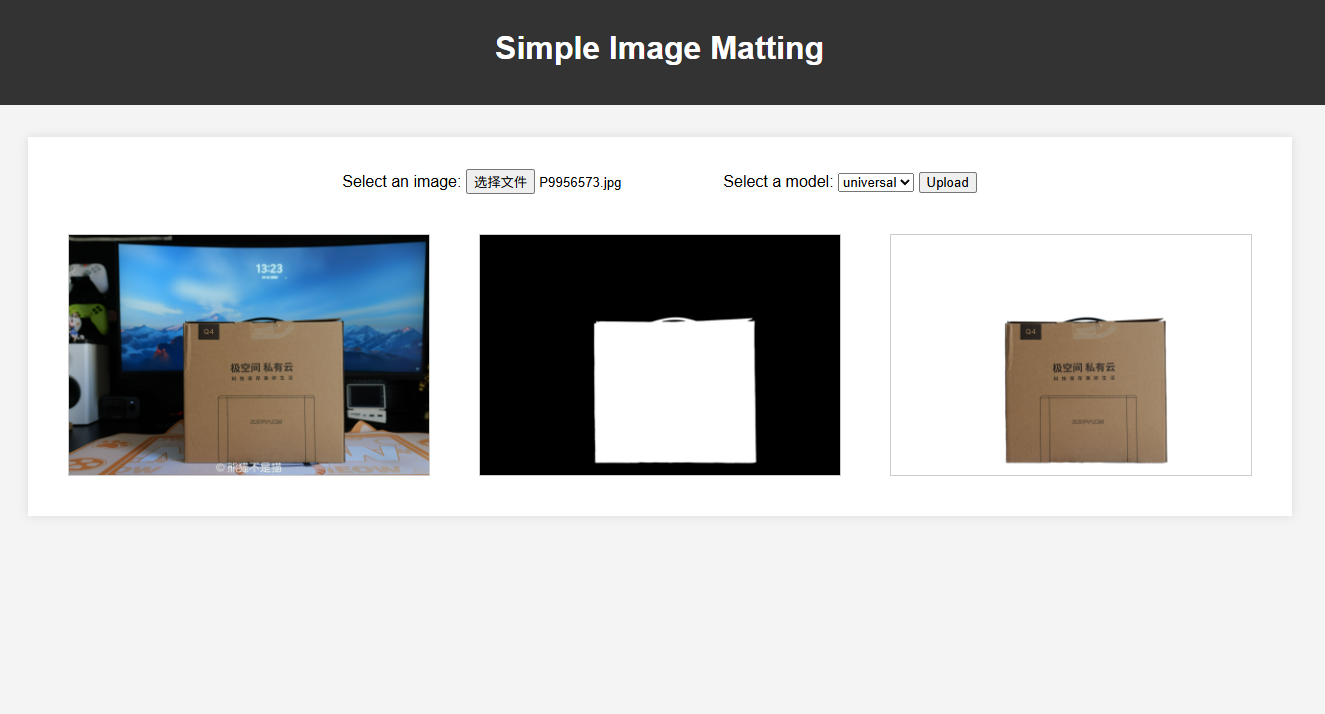This screenshot has width=1325, height=714.
Task: Click the 'Select a model:' label
Action: click(778, 181)
